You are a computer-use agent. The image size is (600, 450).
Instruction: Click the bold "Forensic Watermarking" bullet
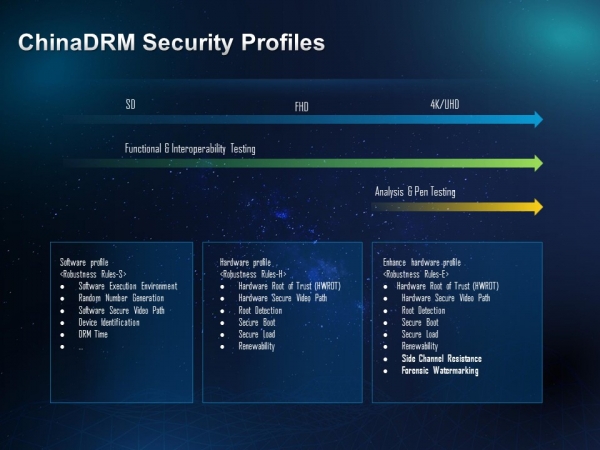(x=440, y=370)
